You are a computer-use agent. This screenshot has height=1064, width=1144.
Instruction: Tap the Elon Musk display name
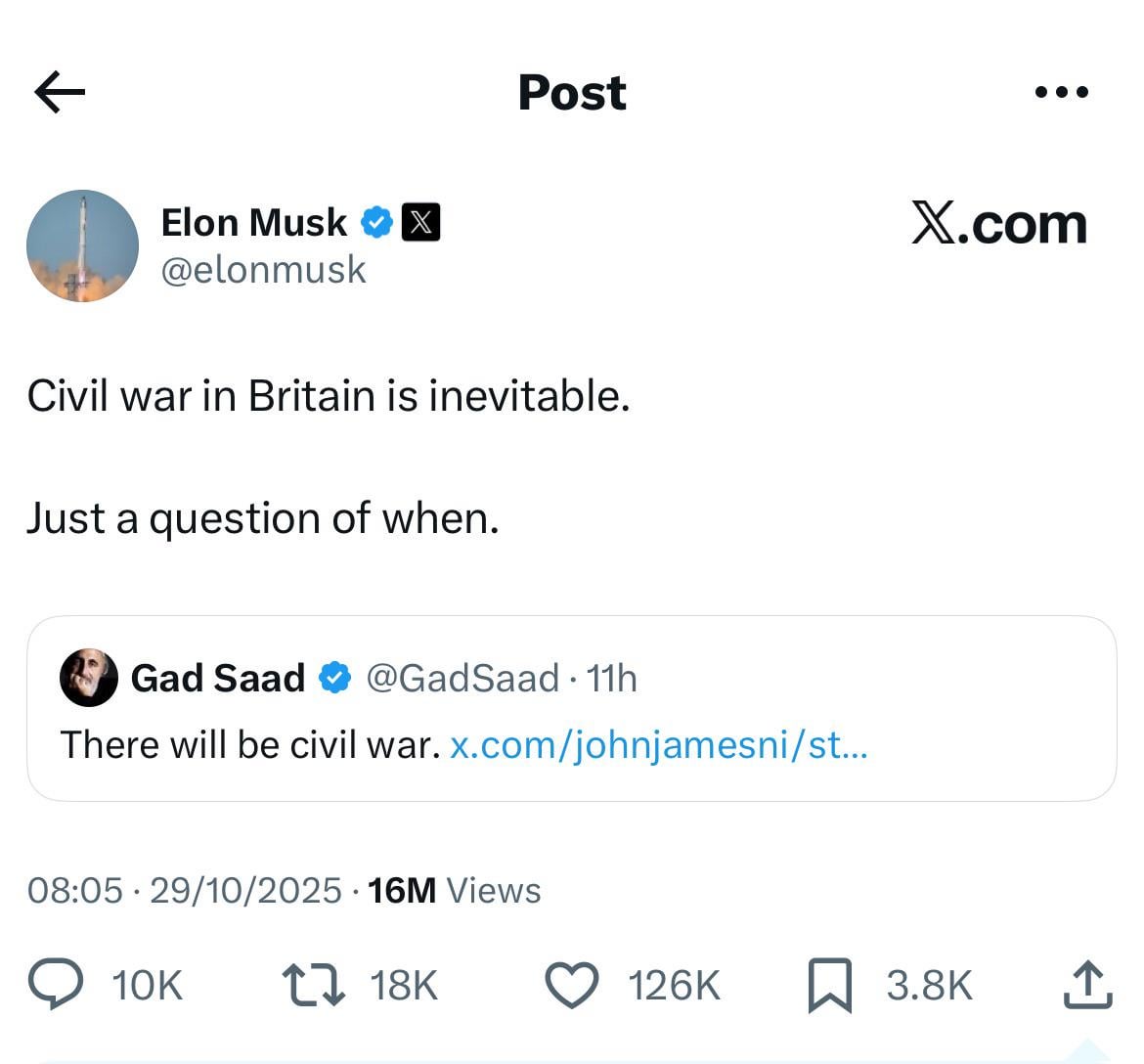253,222
